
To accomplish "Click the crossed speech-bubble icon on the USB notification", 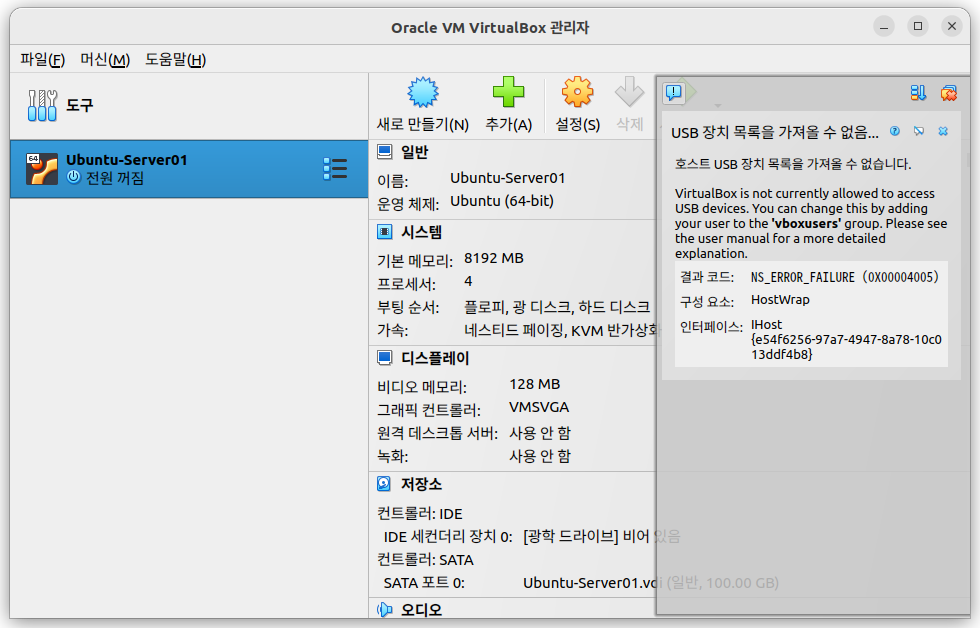I will (x=919, y=131).
